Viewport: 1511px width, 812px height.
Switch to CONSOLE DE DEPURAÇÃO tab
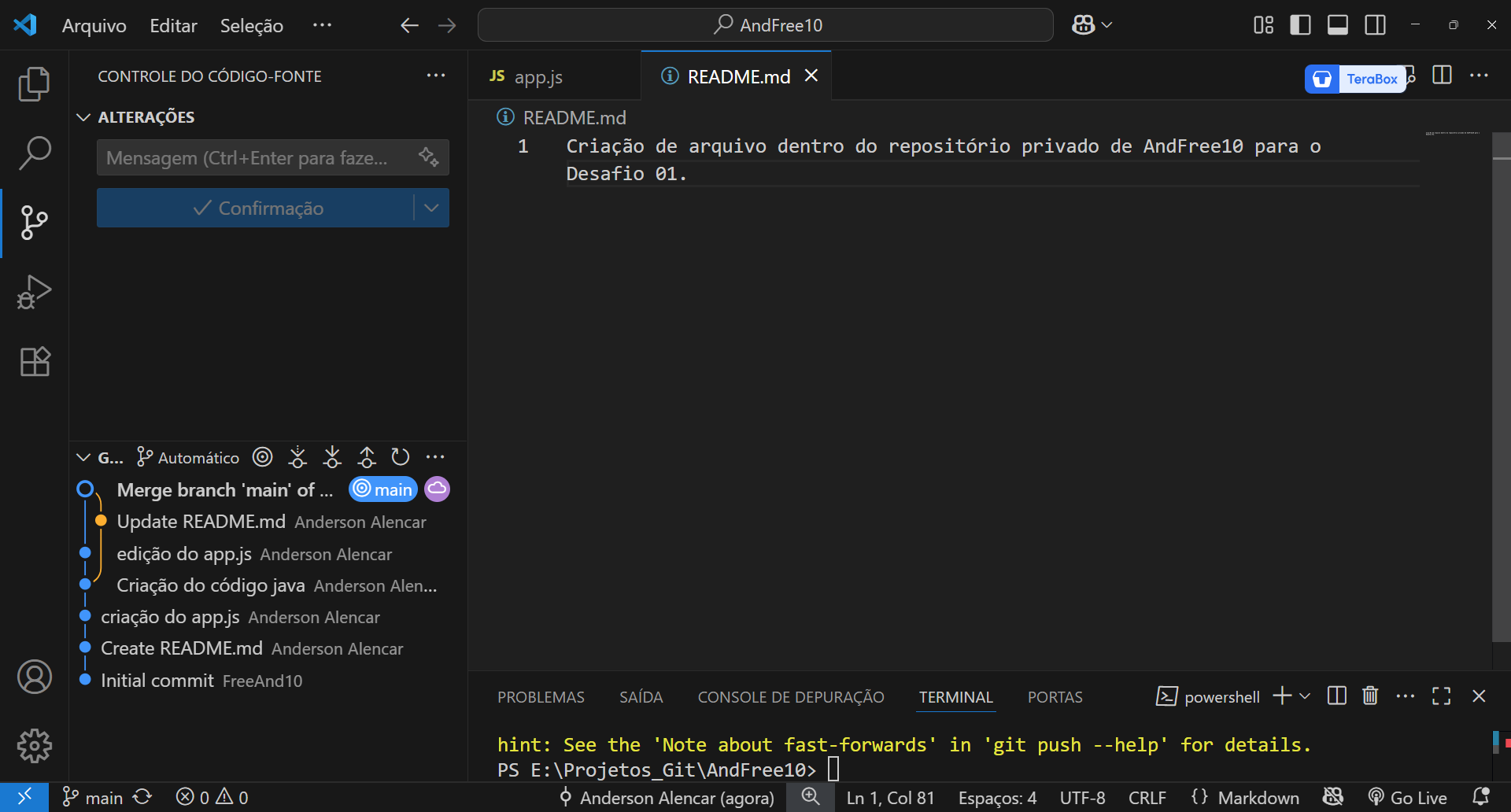coord(791,697)
